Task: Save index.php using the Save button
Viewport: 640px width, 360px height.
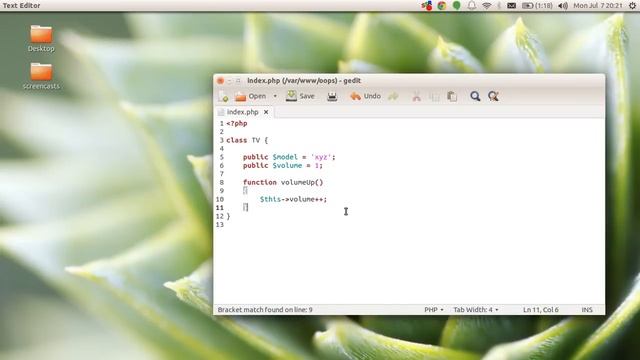Action: tap(300, 96)
